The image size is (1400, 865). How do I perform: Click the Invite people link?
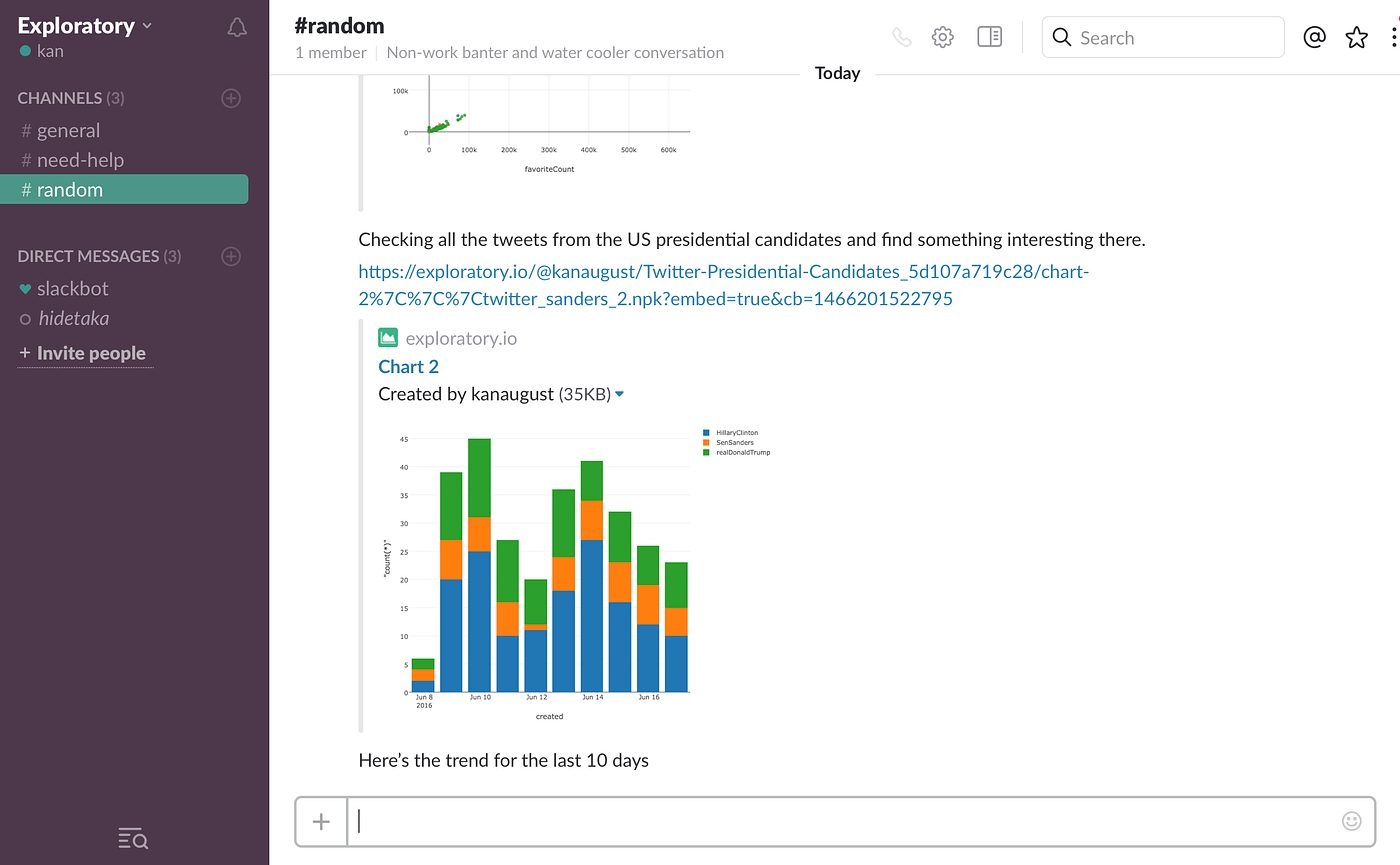click(84, 353)
